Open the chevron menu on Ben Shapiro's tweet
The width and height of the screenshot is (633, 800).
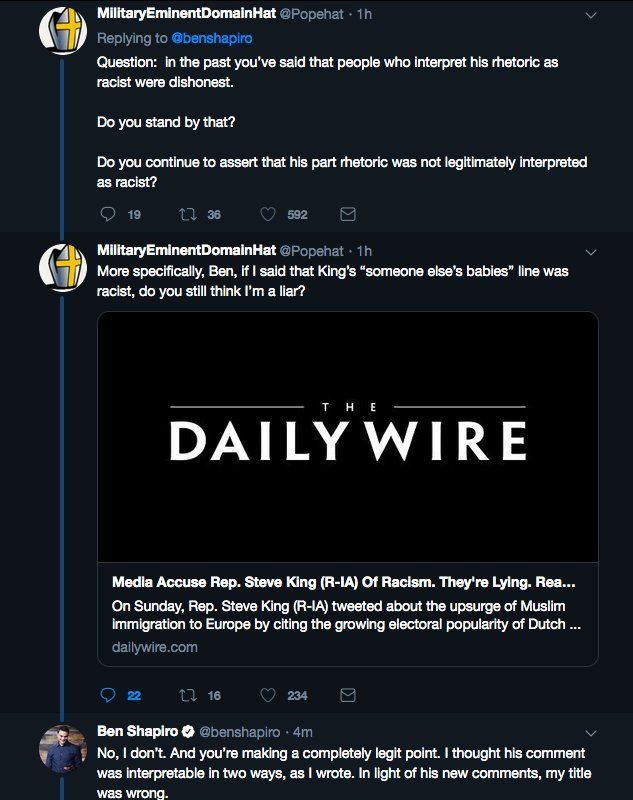(591, 733)
